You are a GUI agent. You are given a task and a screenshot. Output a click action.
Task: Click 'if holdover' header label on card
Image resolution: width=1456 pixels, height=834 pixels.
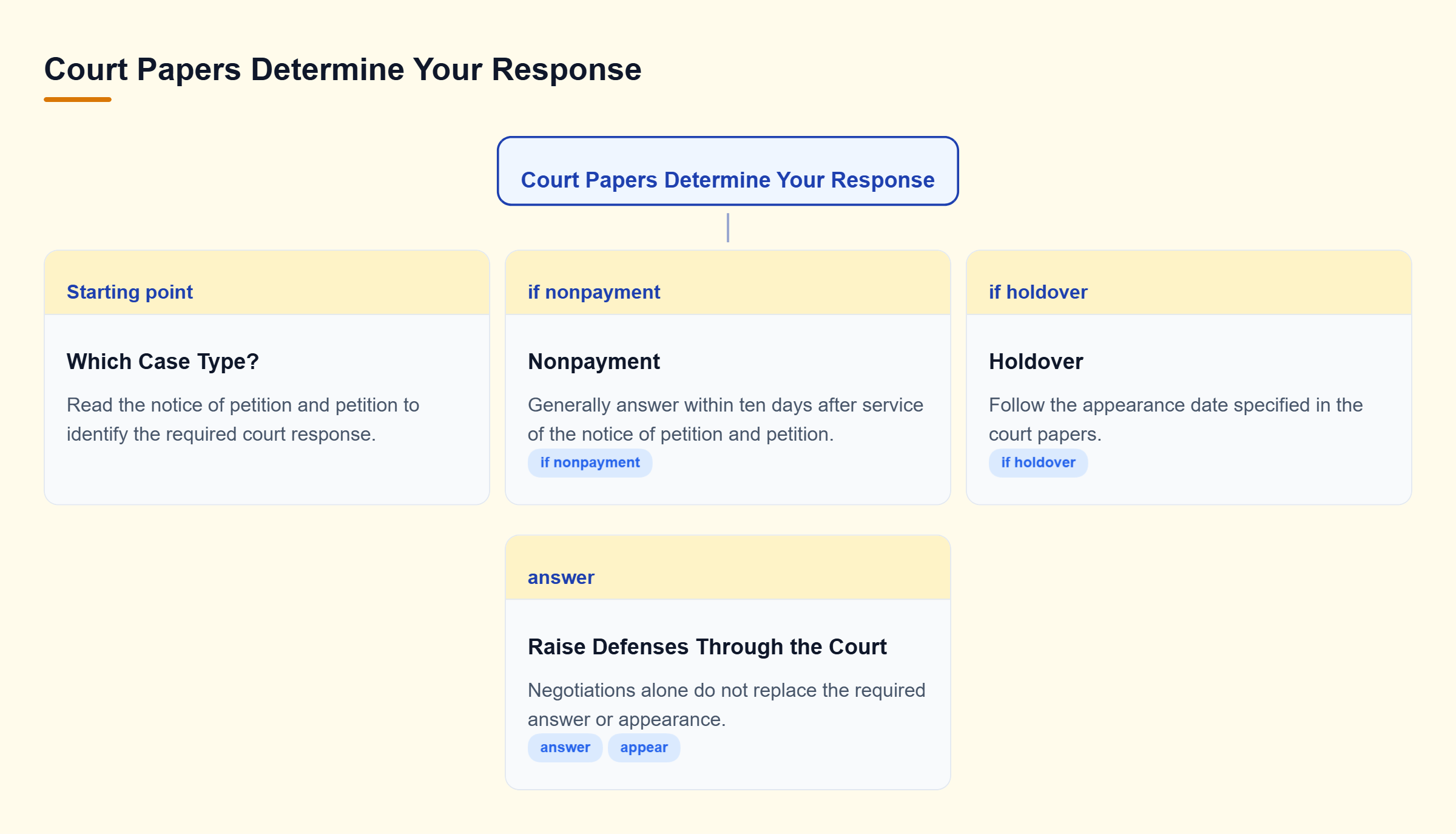(1038, 292)
